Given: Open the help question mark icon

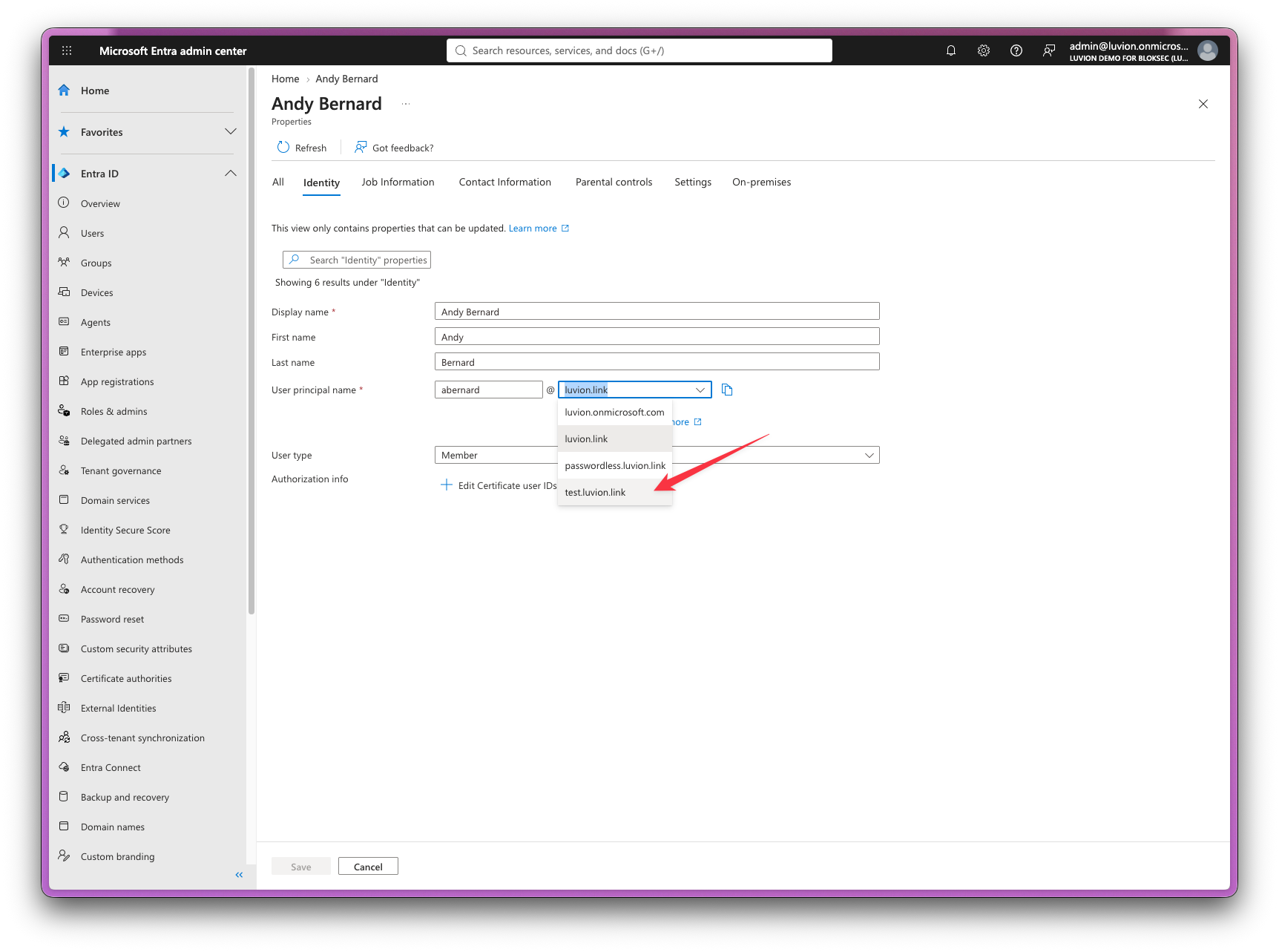Looking at the screenshot, I should point(1016,50).
